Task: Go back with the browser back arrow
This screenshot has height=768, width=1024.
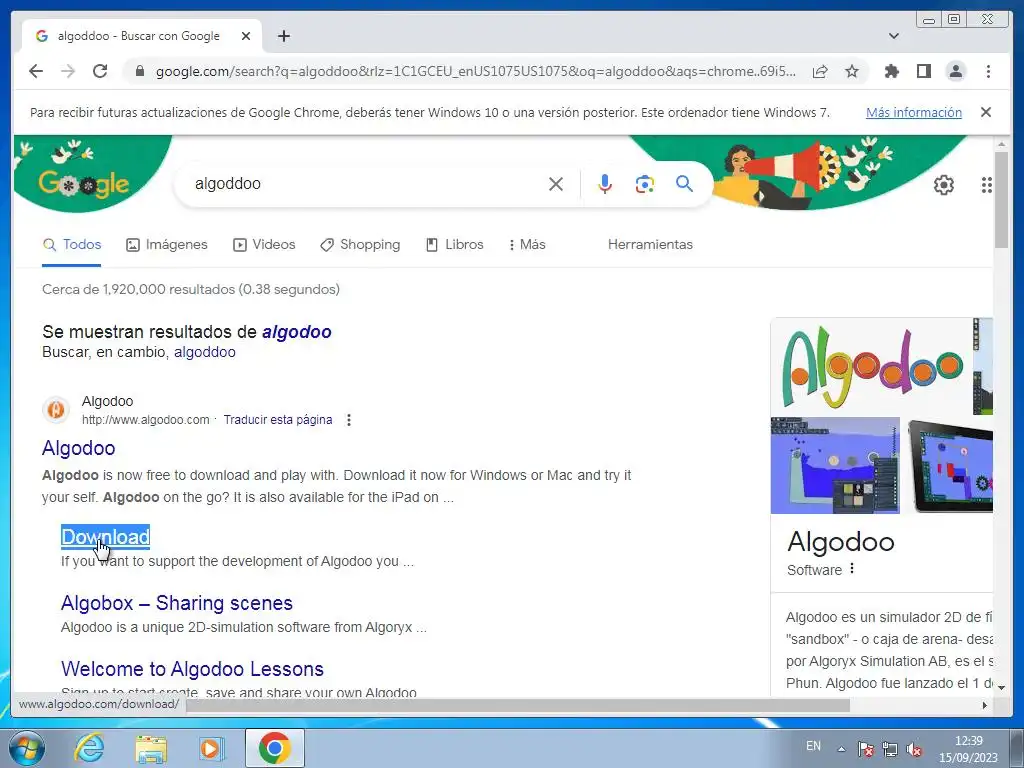Action: point(36,71)
